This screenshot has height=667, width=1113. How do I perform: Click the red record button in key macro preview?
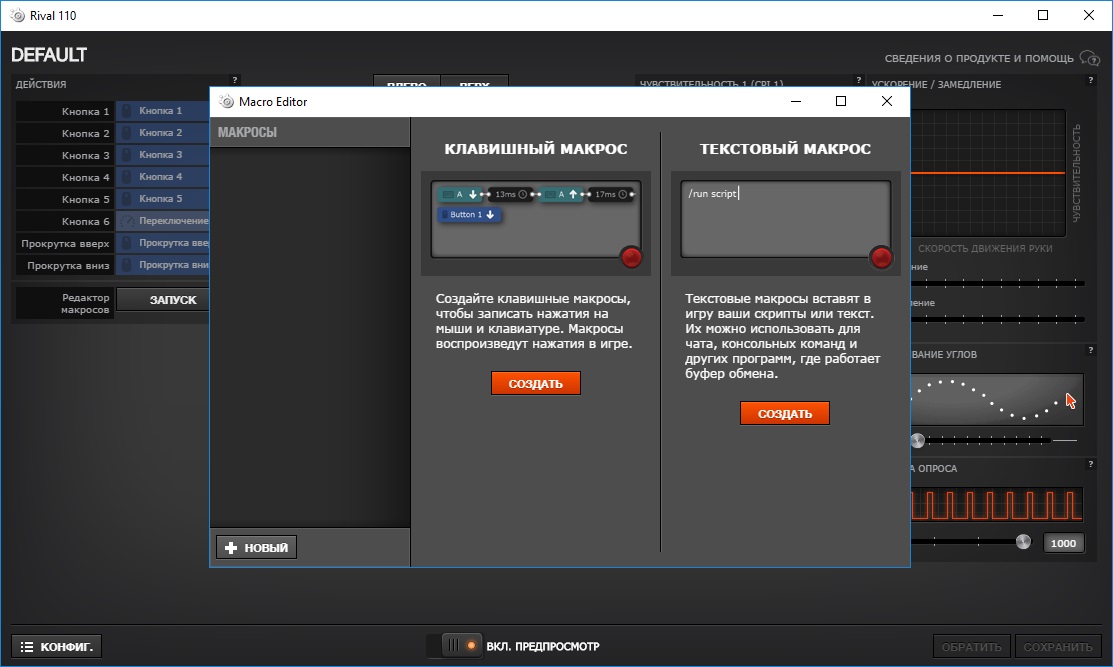point(631,257)
